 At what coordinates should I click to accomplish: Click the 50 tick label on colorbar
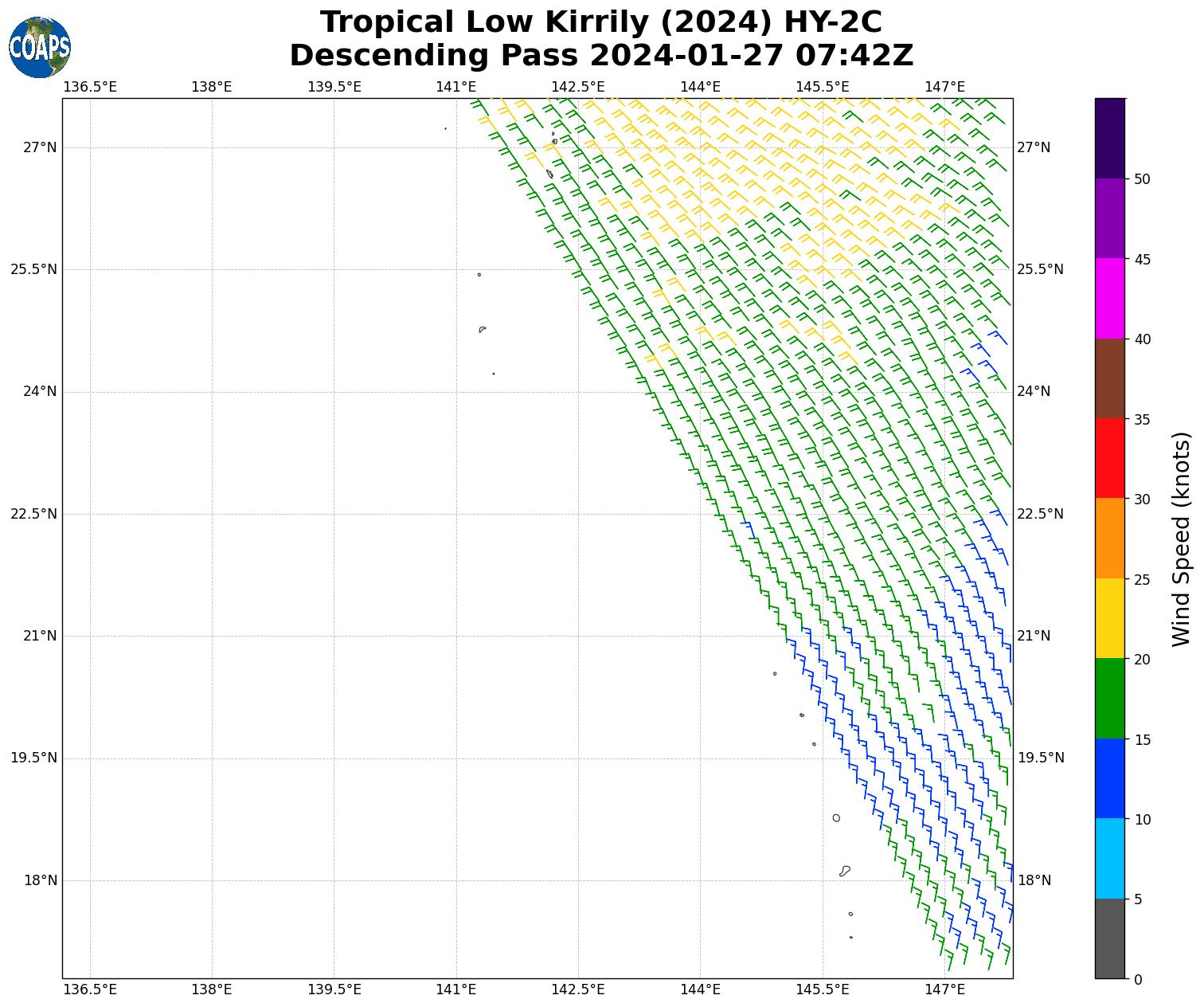pyautogui.click(x=1142, y=179)
